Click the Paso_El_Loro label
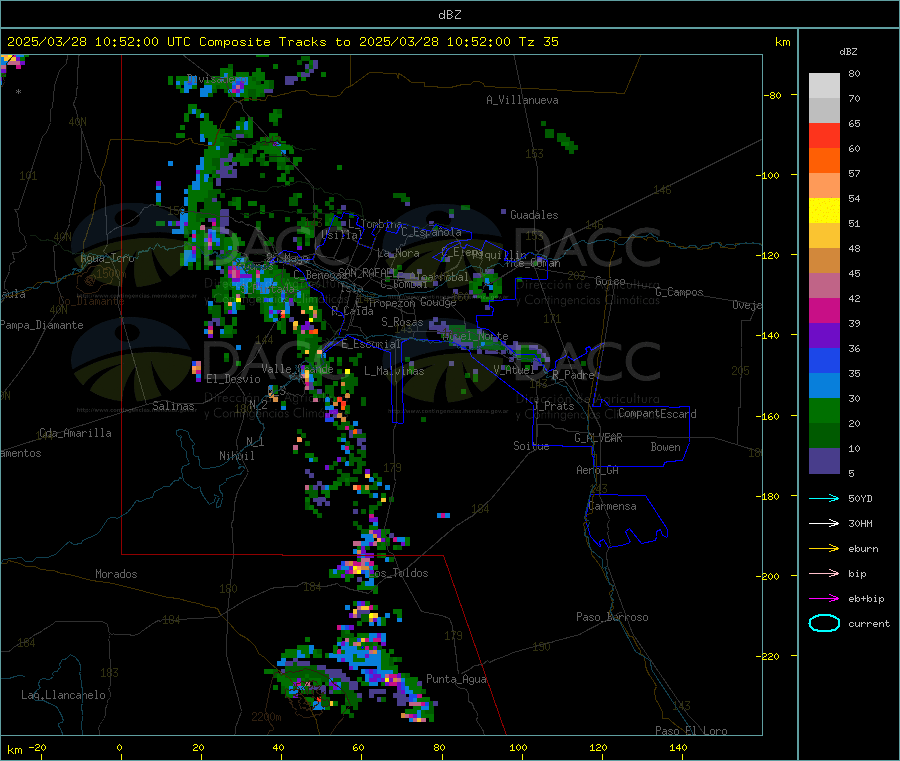Screen dimensions: 900x761 [x=691, y=731]
